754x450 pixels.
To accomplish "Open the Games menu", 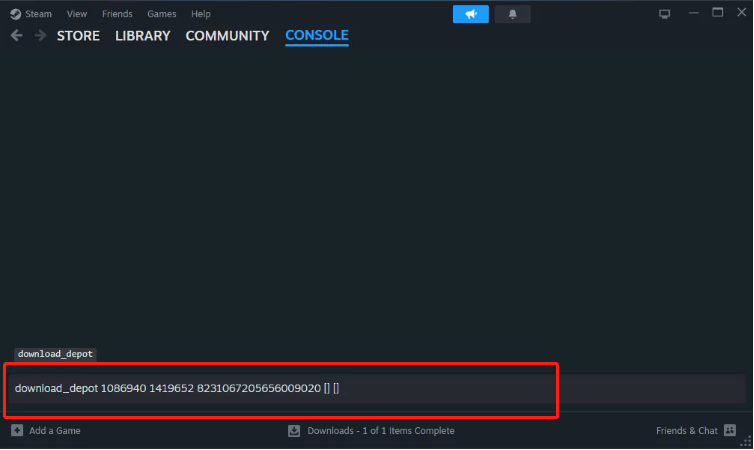I will click(x=162, y=14).
